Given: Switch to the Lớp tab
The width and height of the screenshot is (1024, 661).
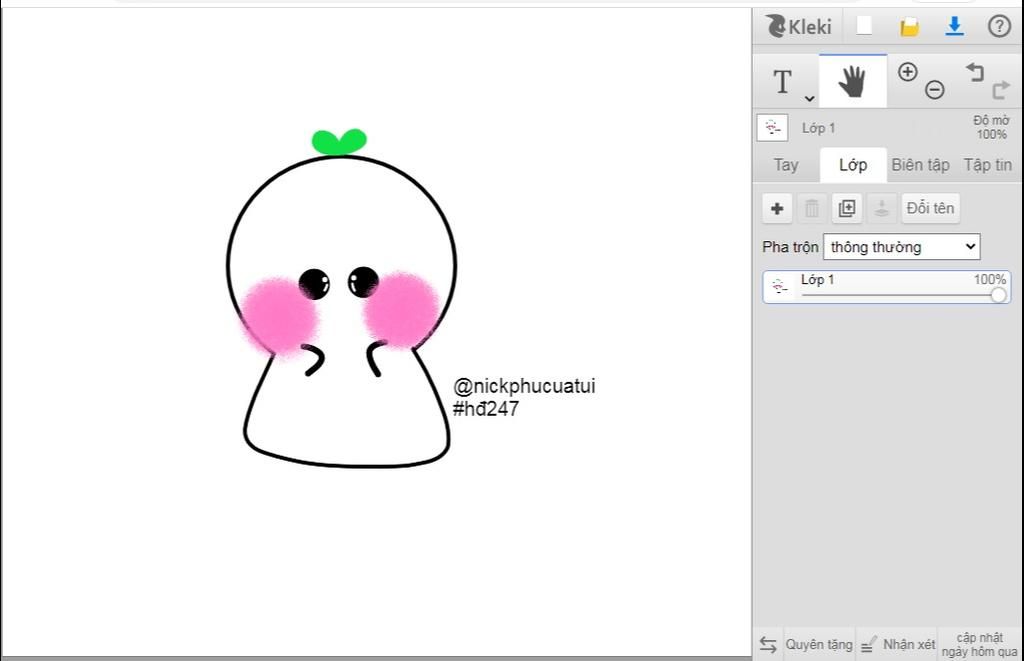Looking at the screenshot, I should (853, 165).
